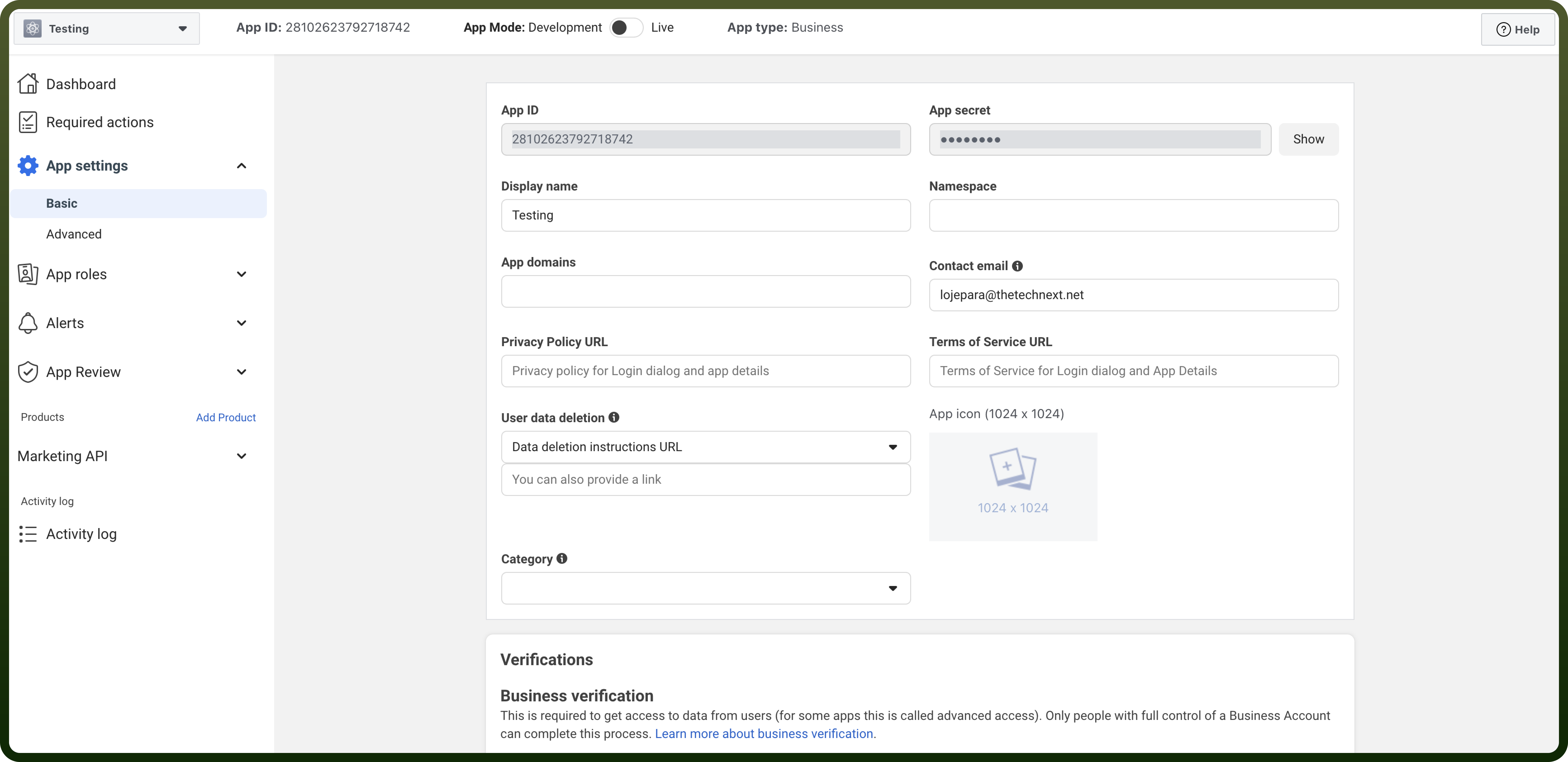The image size is (1568, 762).
Task: Click the Products section label
Action: tap(43, 417)
